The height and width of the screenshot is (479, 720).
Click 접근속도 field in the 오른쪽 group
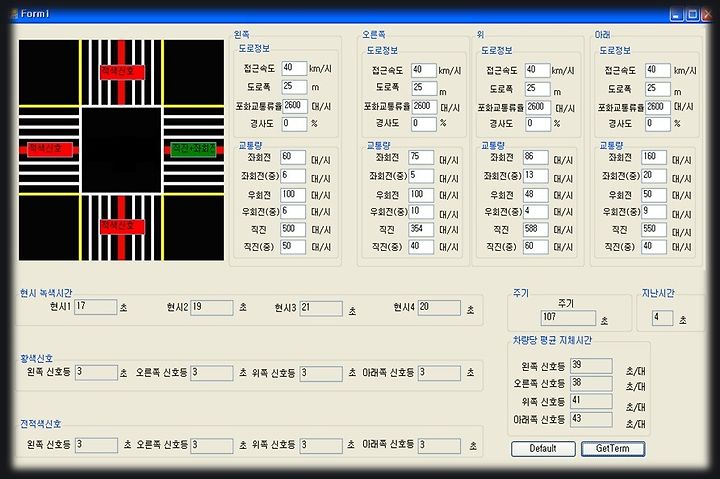coord(423,70)
